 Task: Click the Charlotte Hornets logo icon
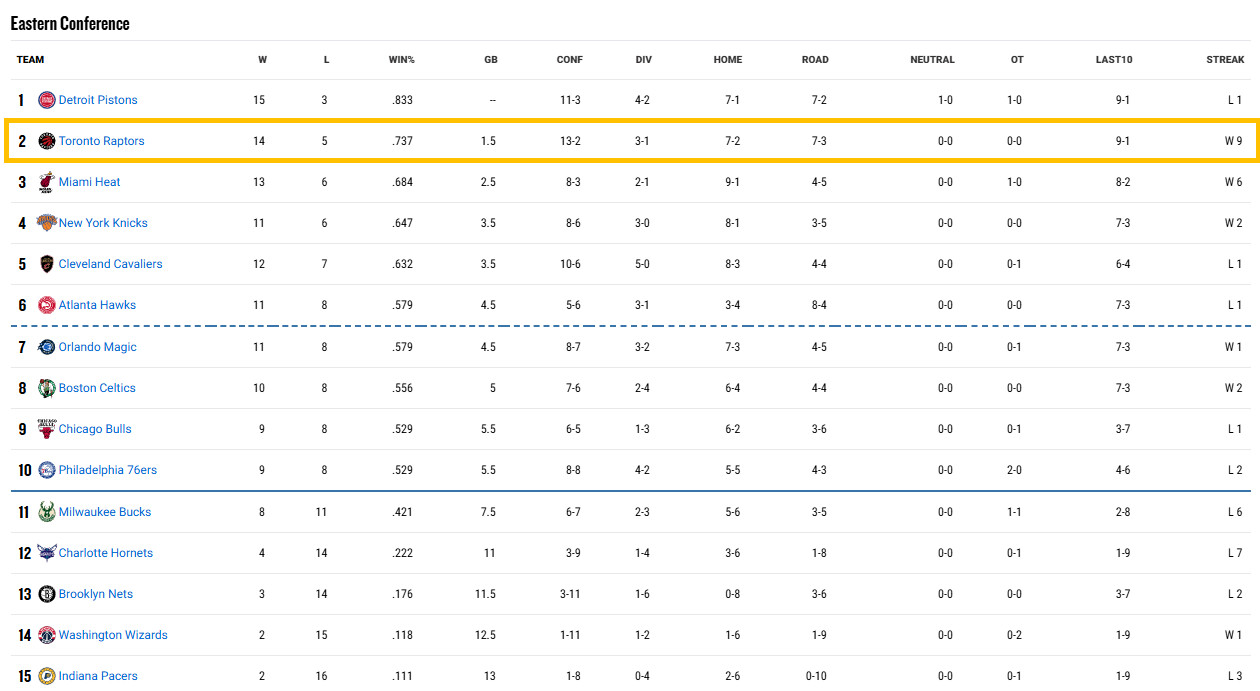[47, 553]
